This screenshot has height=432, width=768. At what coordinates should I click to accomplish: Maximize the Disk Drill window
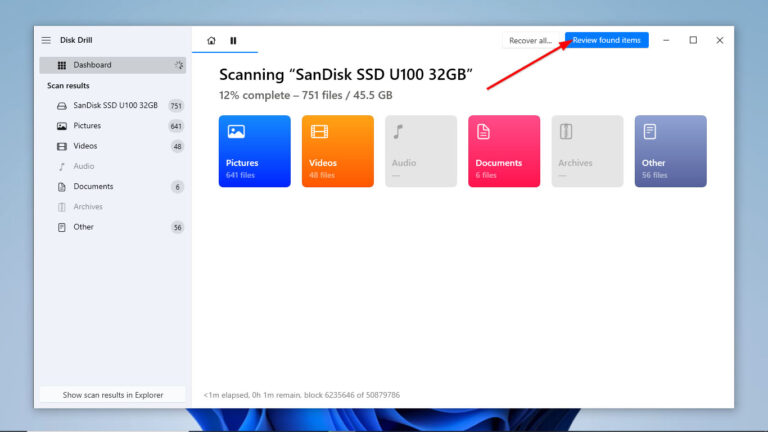point(693,40)
